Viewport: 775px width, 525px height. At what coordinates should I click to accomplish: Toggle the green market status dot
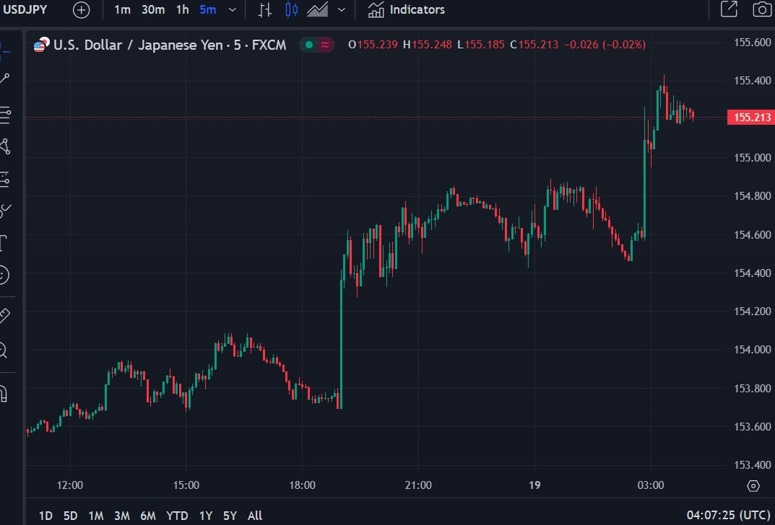click(309, 45)
